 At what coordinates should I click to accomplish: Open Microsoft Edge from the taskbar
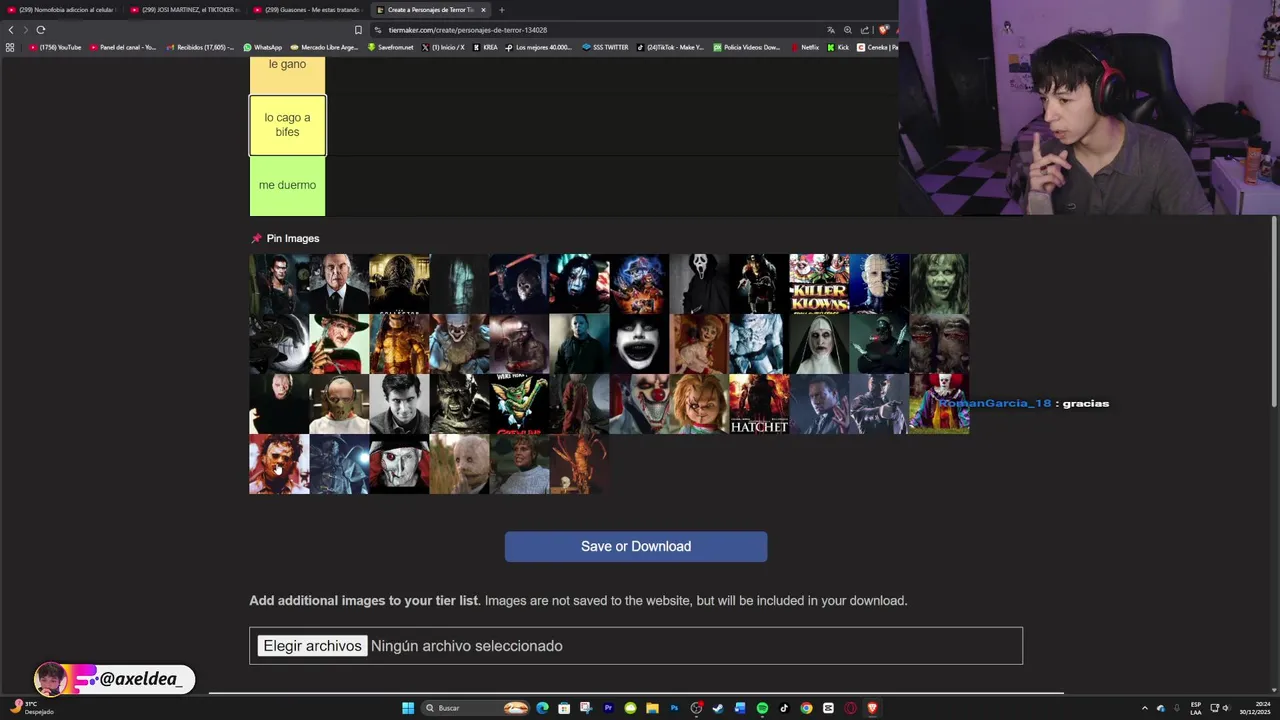(542, 708)
